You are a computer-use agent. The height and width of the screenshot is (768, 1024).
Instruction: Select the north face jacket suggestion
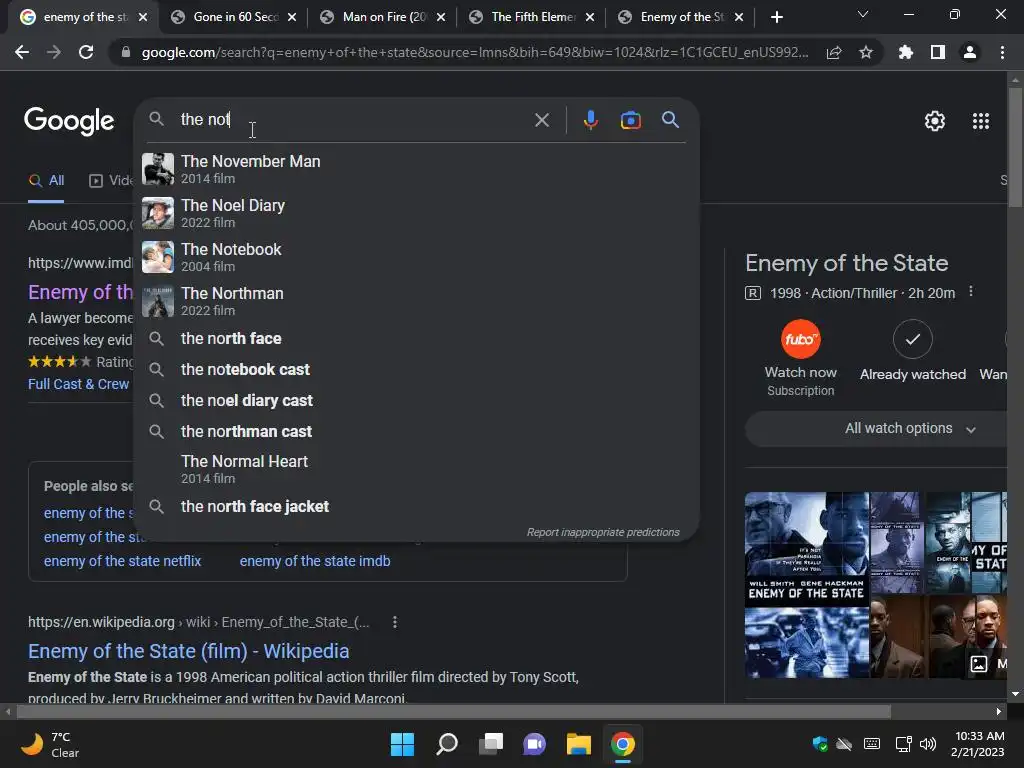point(417,507)
